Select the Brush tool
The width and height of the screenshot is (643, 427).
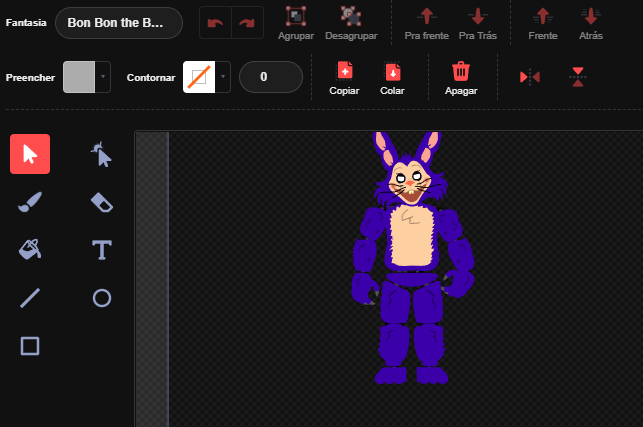pyautogui.click(x=30, y=202)
